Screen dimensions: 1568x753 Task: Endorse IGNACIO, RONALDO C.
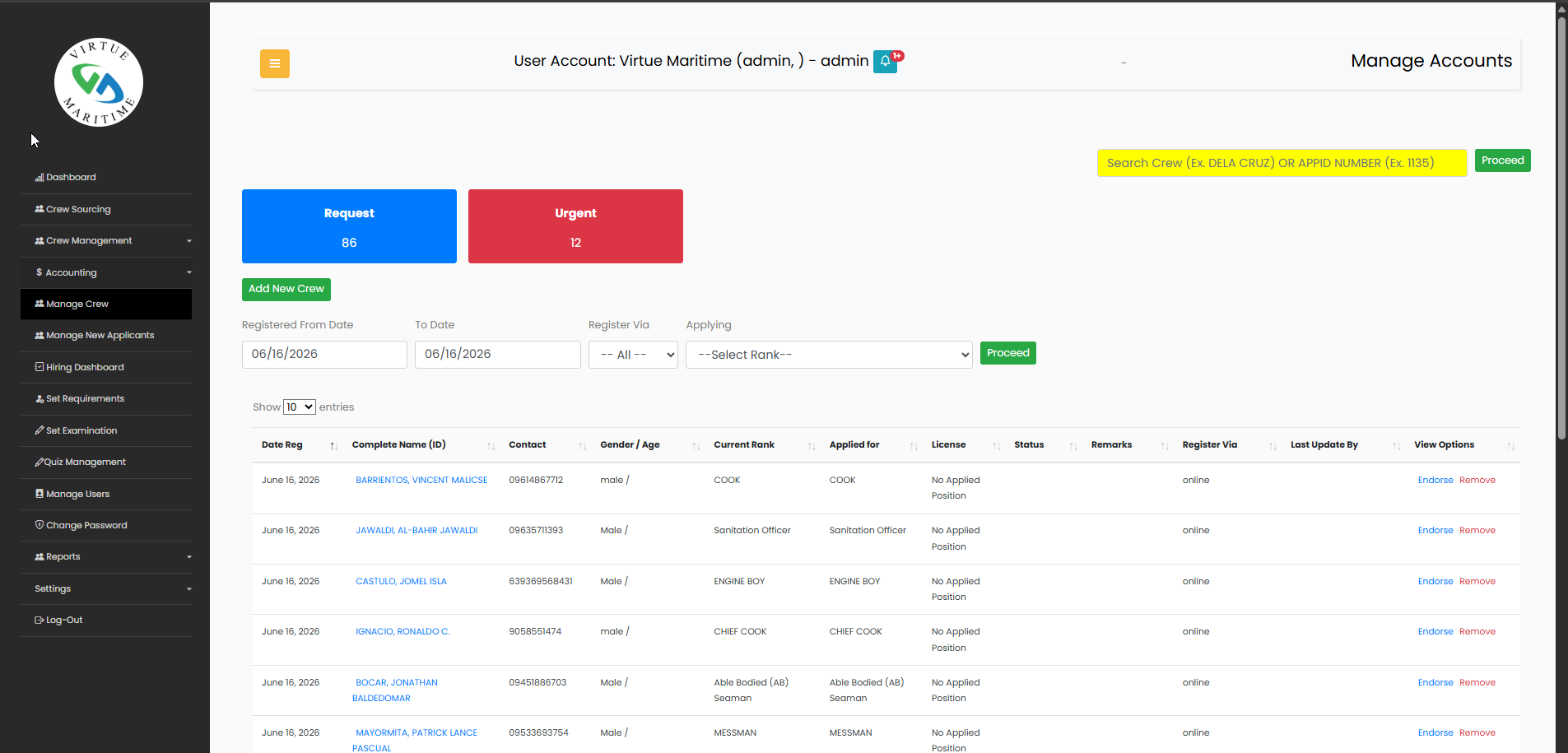pyautogui.click(x=1435, y=631)
